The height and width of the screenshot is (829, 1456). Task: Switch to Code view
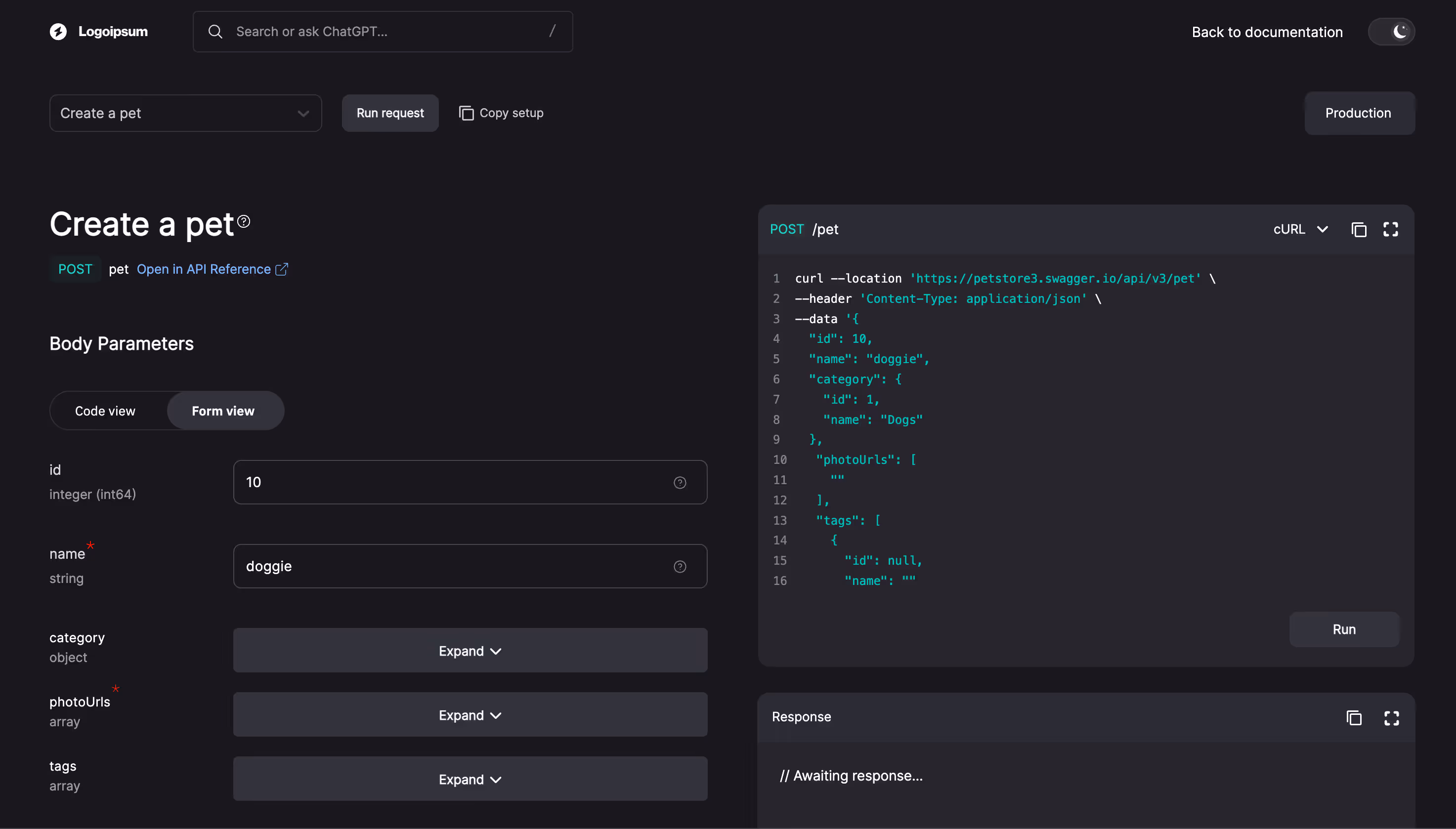tap(105, 411)
